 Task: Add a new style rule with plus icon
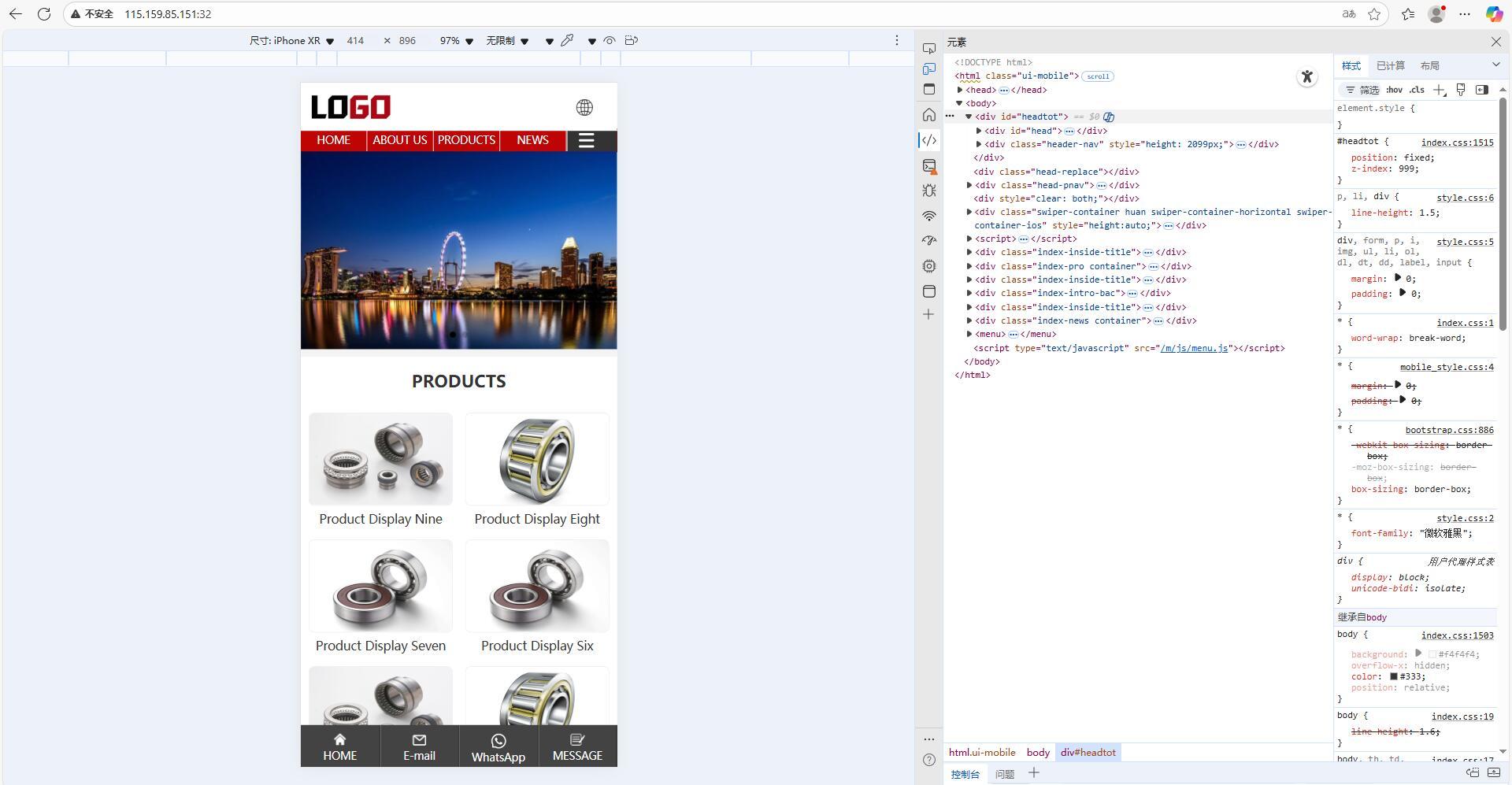click(x=1440, y=90)
